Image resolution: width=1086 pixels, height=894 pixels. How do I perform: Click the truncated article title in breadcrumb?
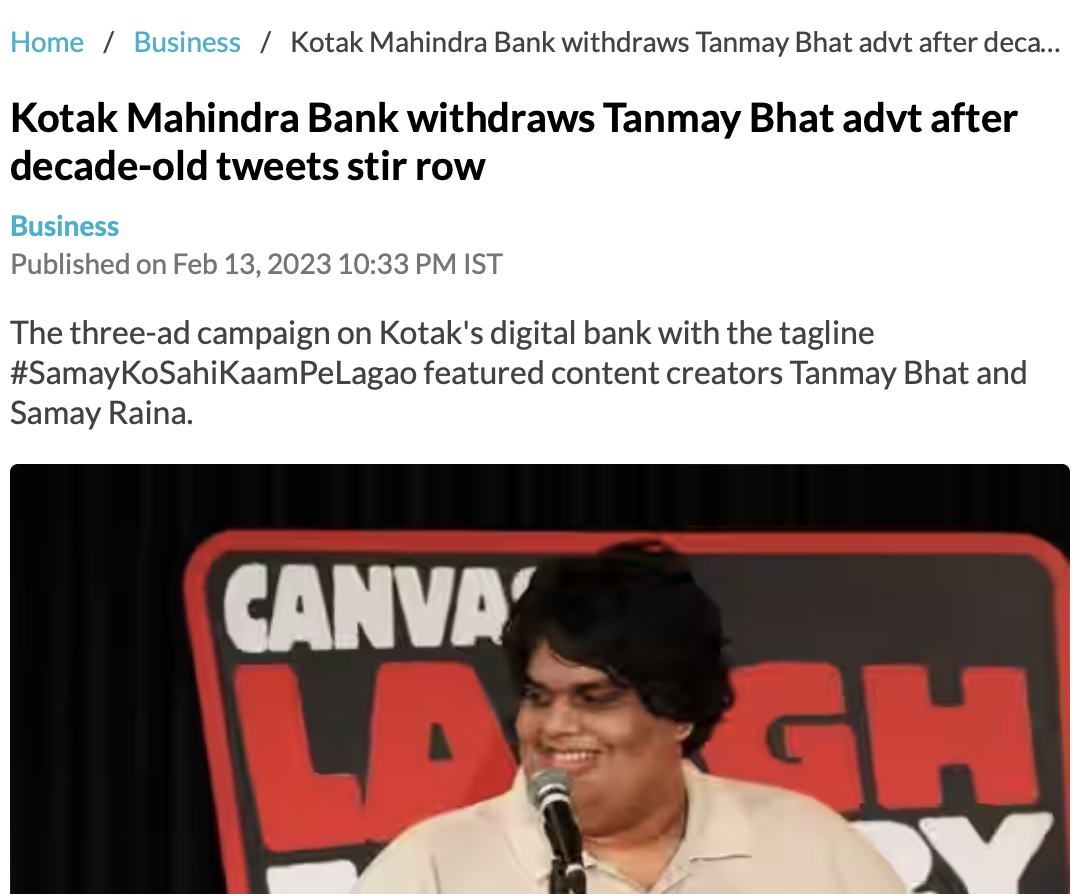675,42
